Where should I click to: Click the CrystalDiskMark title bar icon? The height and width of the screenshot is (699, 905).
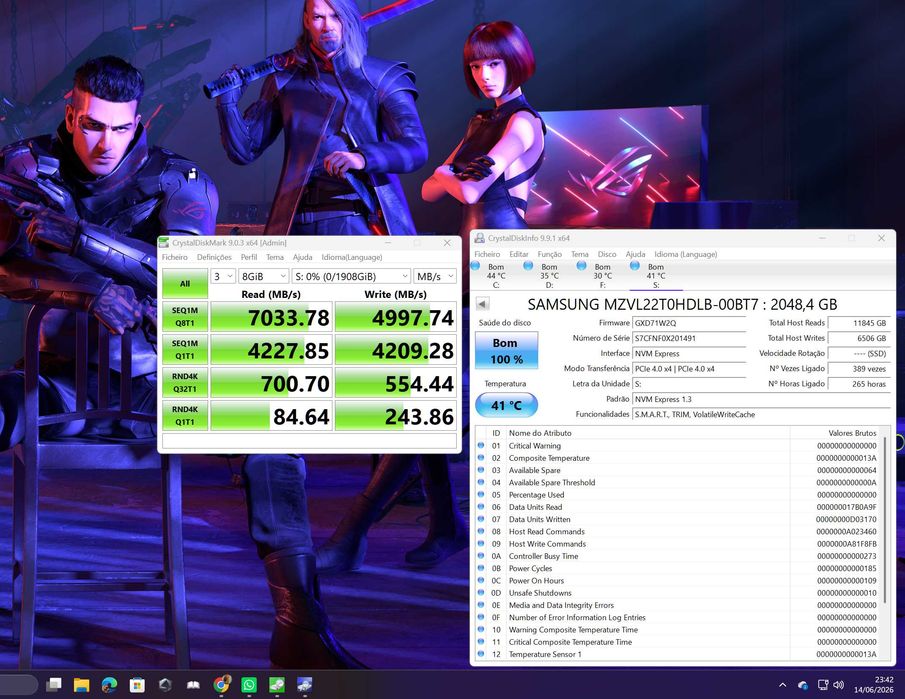164,243
